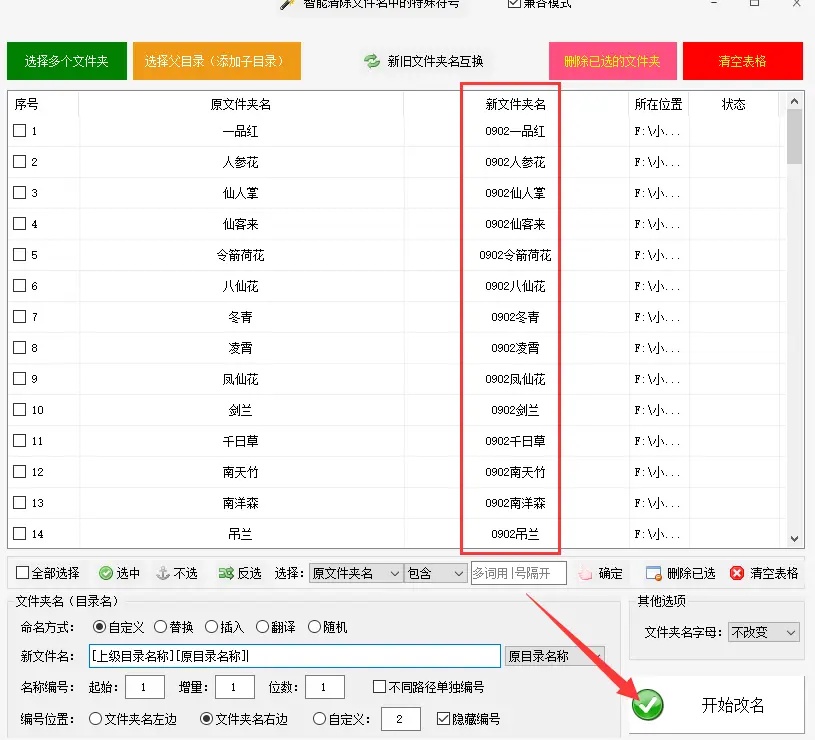Open the 原文件夹名 selection dropdown
The image size is (815, 740).
click(356, 573)
